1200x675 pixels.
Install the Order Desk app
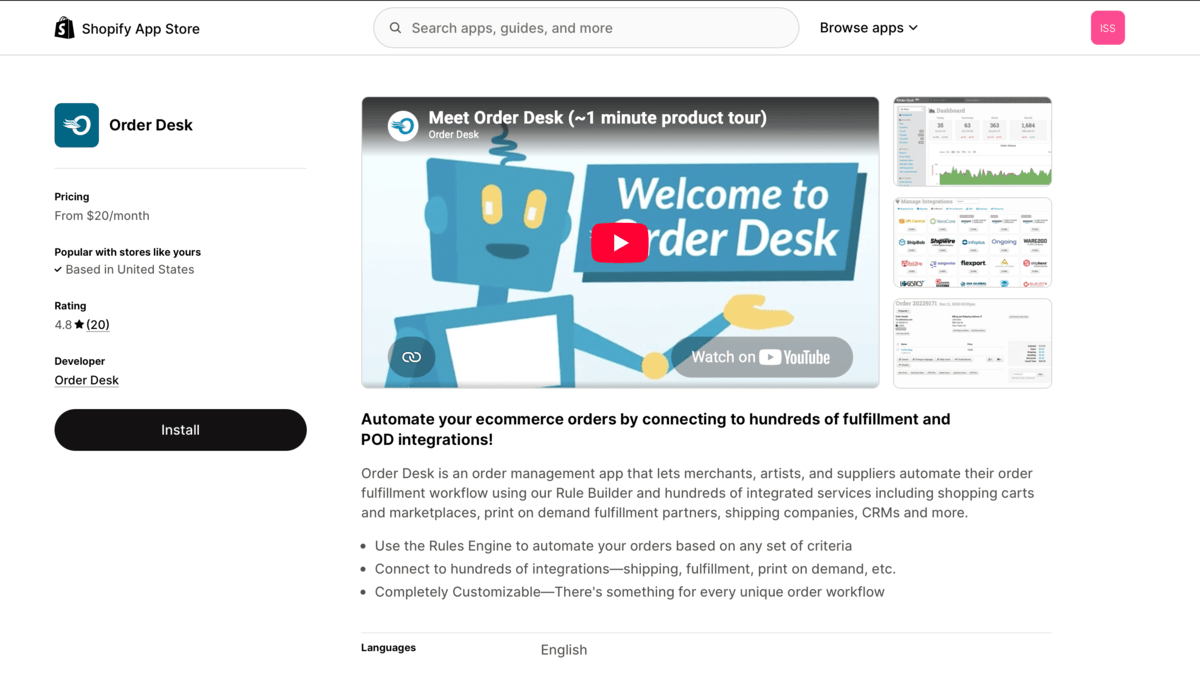coord(180,430)
